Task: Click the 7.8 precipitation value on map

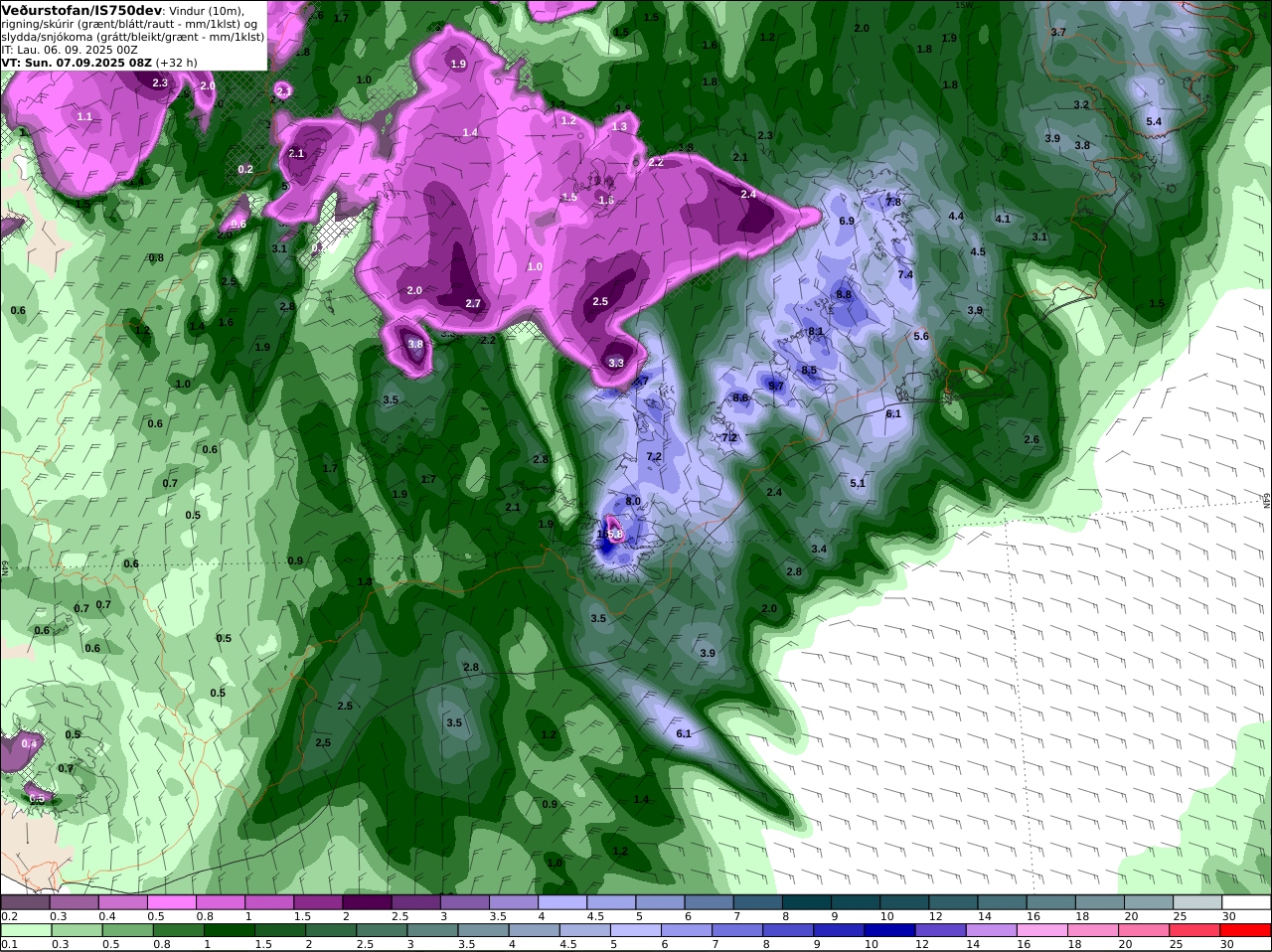Action: pos(893,202)
